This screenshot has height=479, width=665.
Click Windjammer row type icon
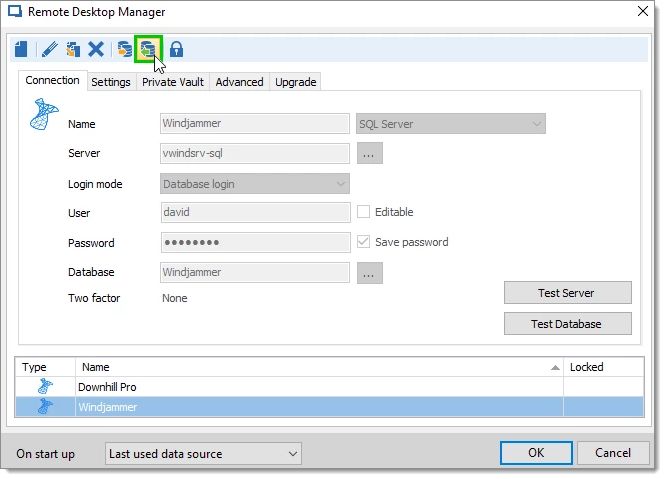click(45, 406)
